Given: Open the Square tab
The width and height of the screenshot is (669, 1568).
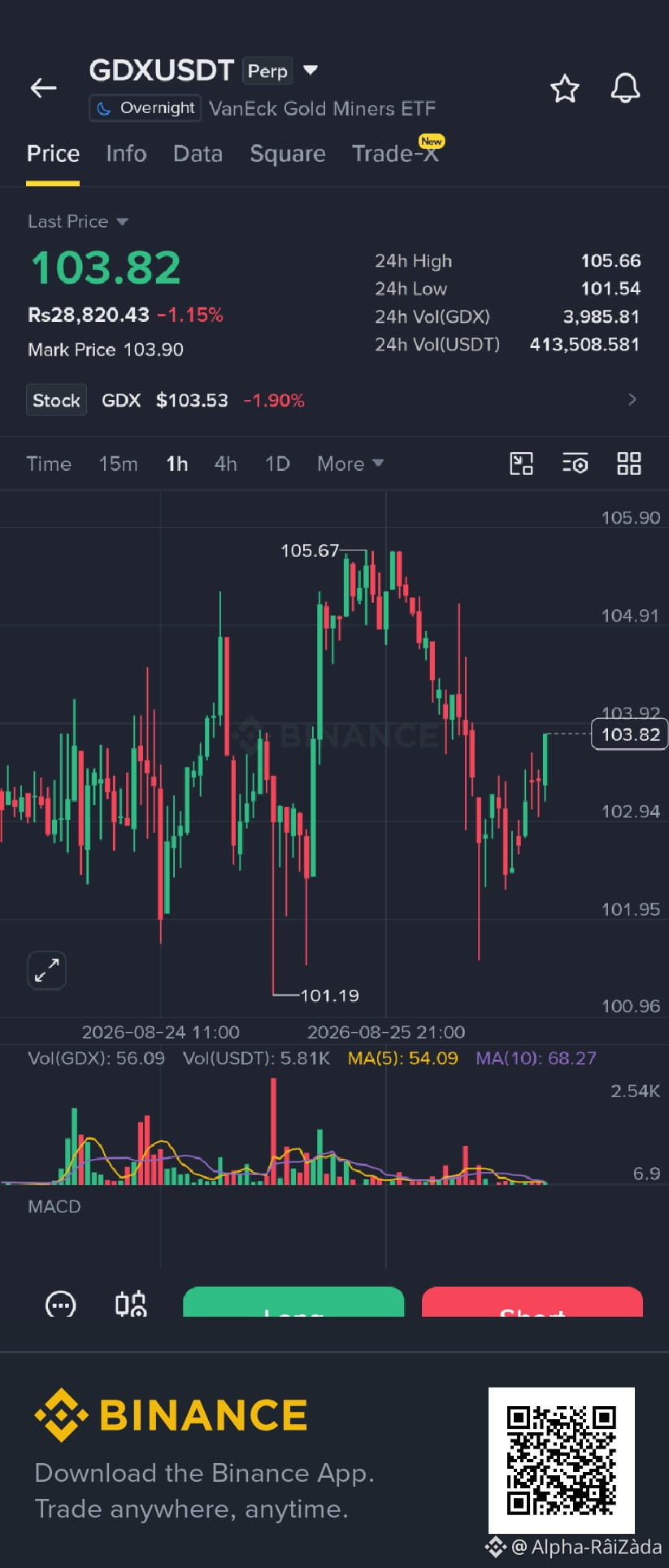Looking at the screenshot, I should click(x=287, y=154).
